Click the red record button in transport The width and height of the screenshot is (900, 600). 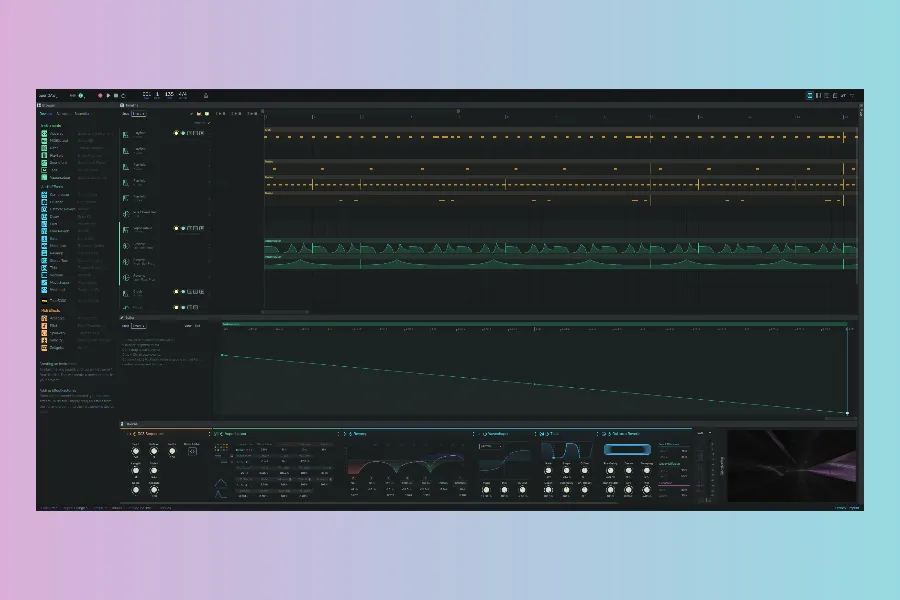[100, 95]
